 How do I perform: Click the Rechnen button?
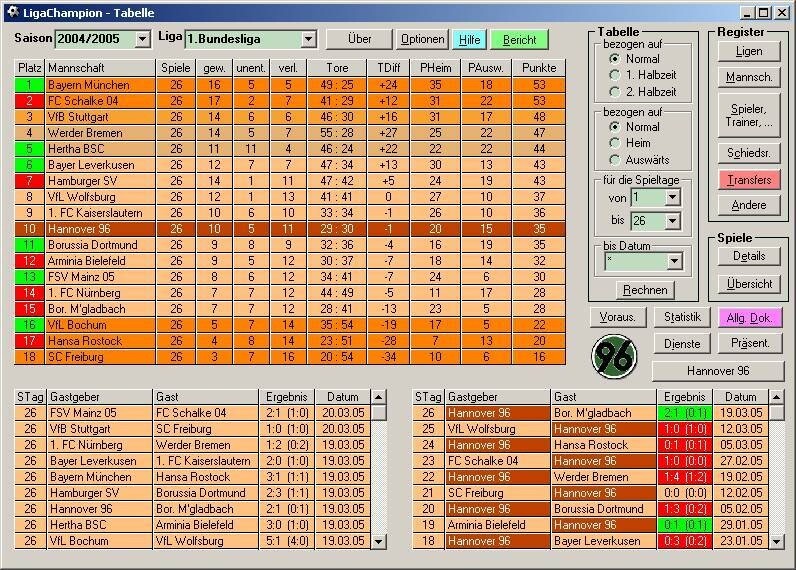click(x=645, y=290)
